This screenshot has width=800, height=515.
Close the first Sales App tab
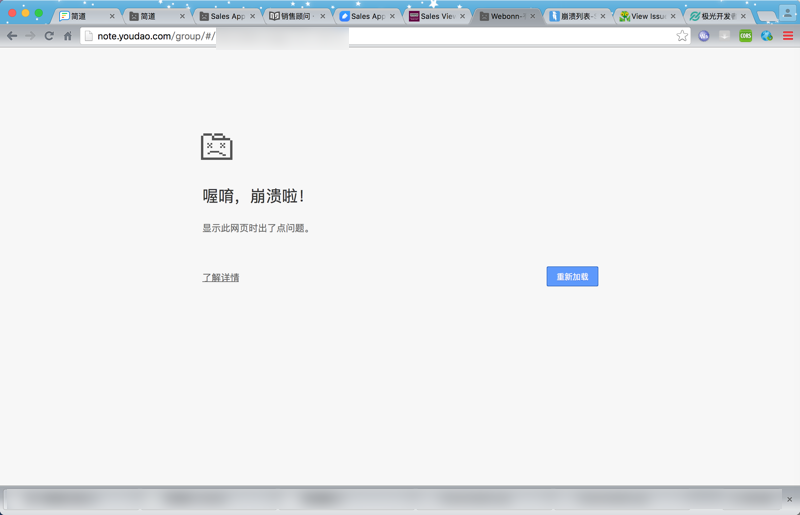pos(253,16)
